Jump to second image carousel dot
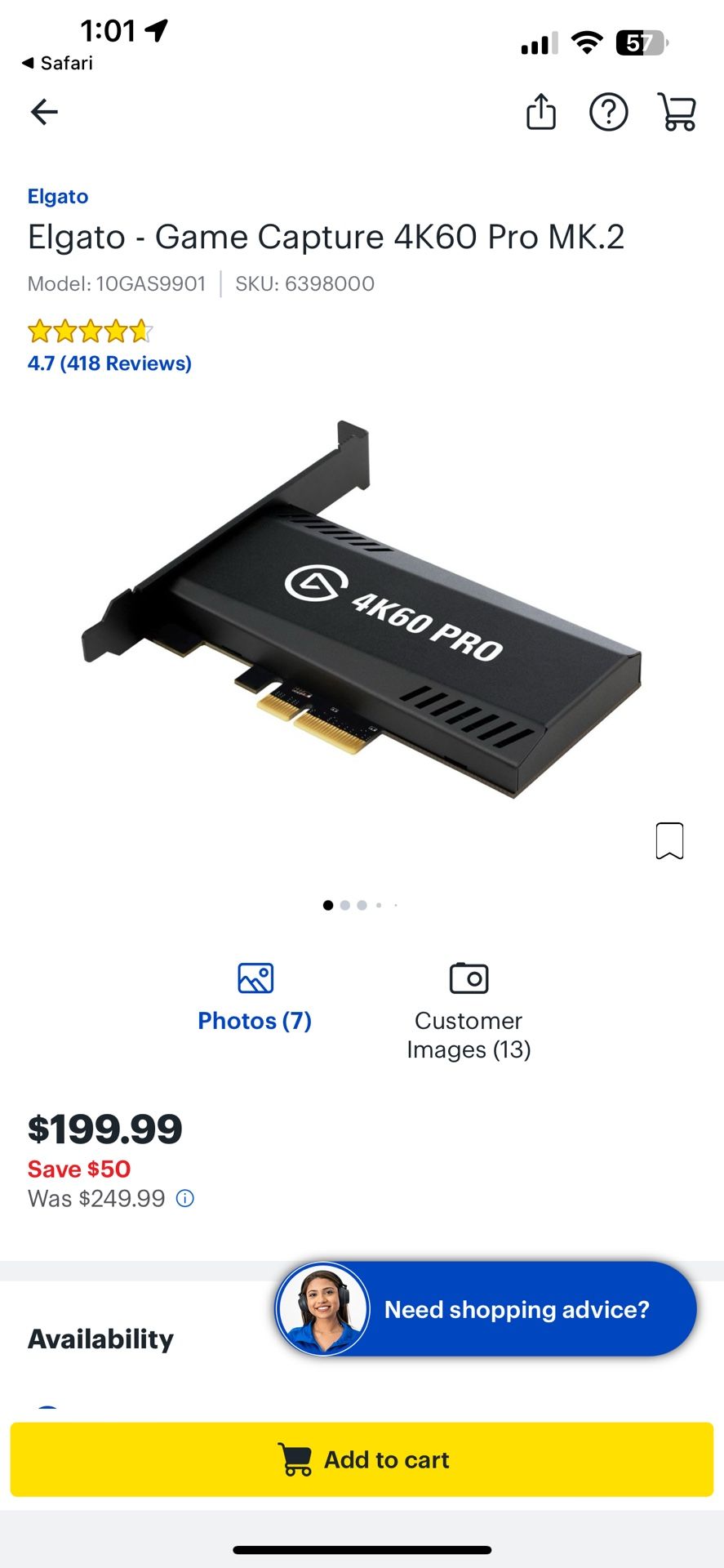 click(344, 905)
